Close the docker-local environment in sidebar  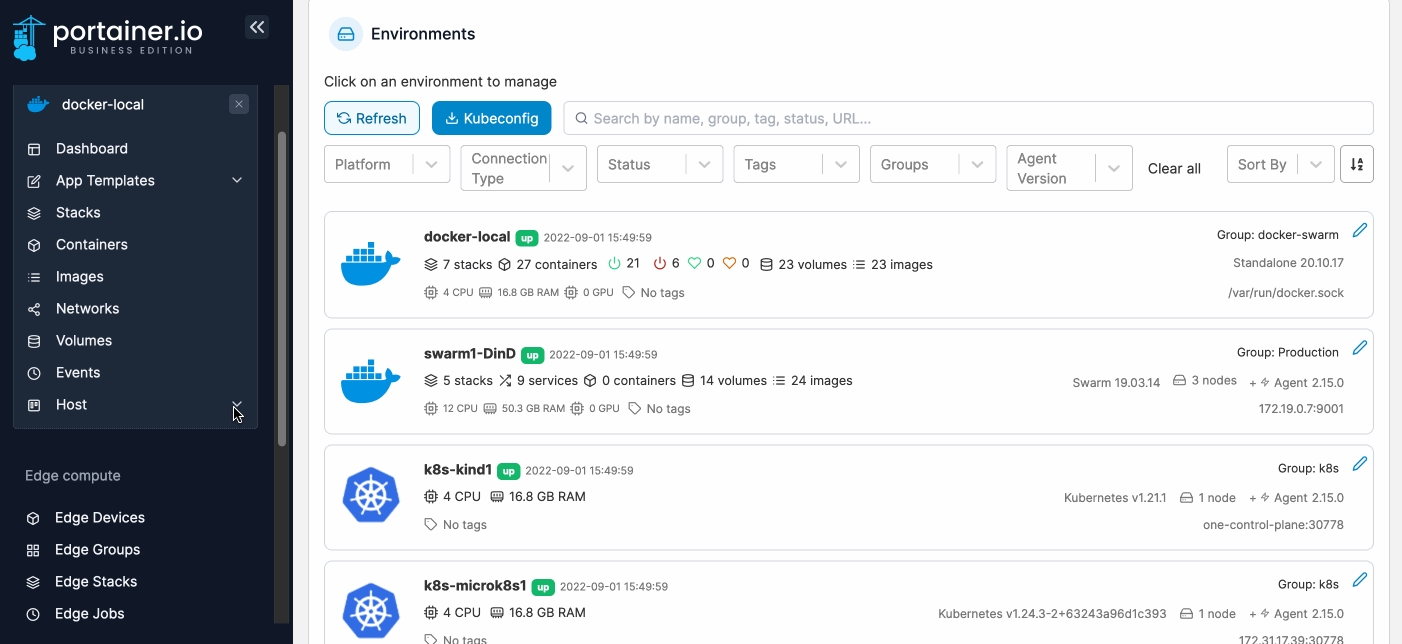point(238,104)
